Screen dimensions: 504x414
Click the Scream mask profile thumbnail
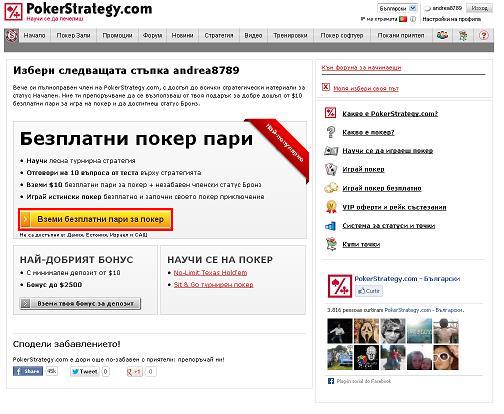(x=366, y=331)
